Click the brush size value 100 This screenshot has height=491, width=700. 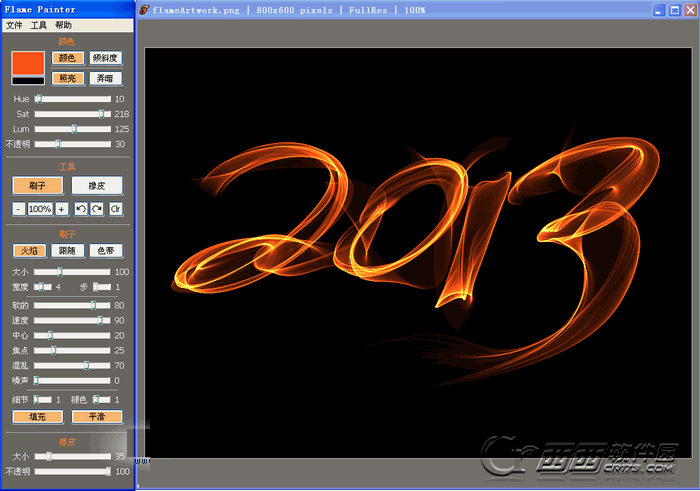click(x=121, y=272)
